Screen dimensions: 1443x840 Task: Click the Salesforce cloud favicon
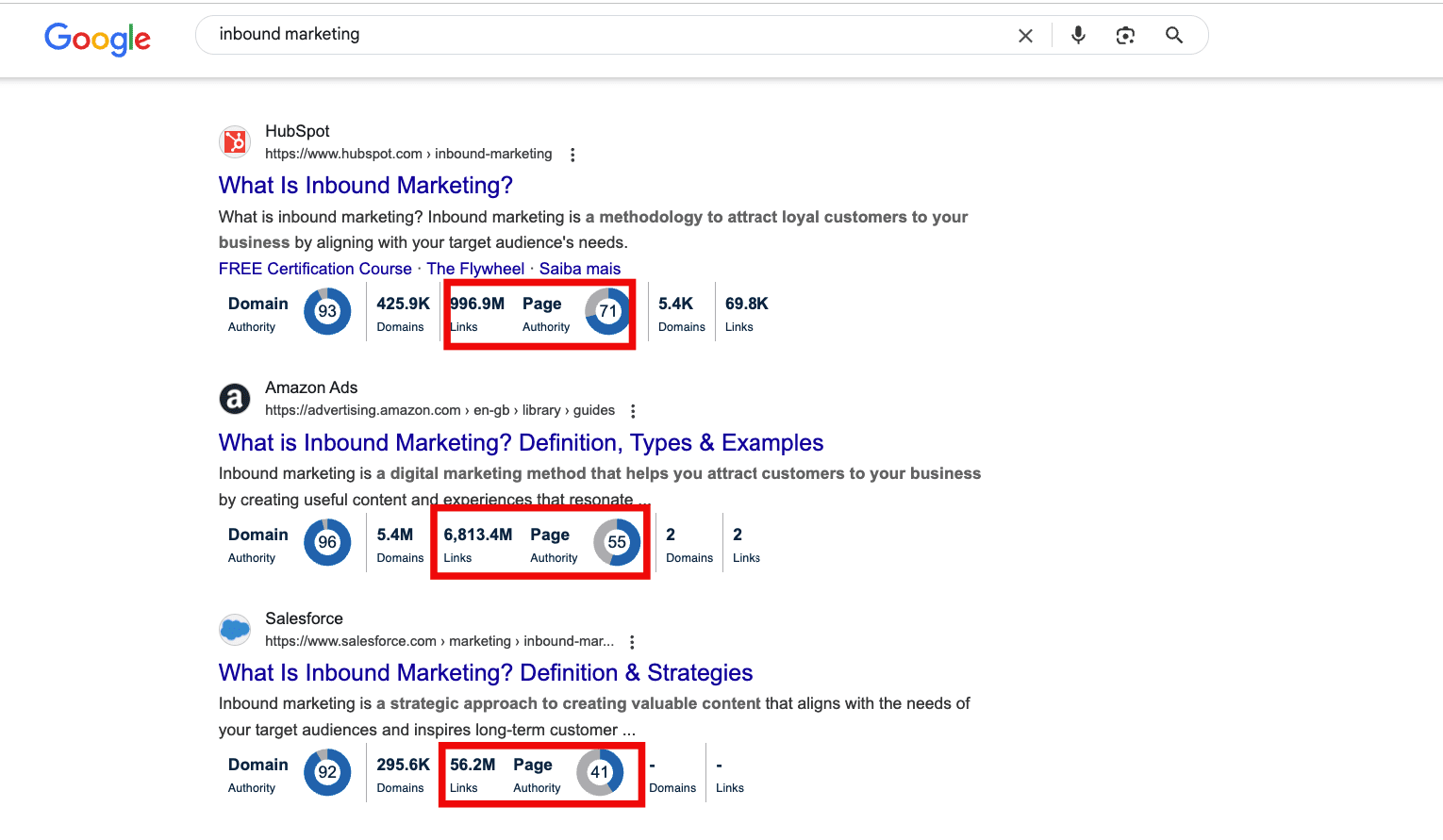coord(235,629)
